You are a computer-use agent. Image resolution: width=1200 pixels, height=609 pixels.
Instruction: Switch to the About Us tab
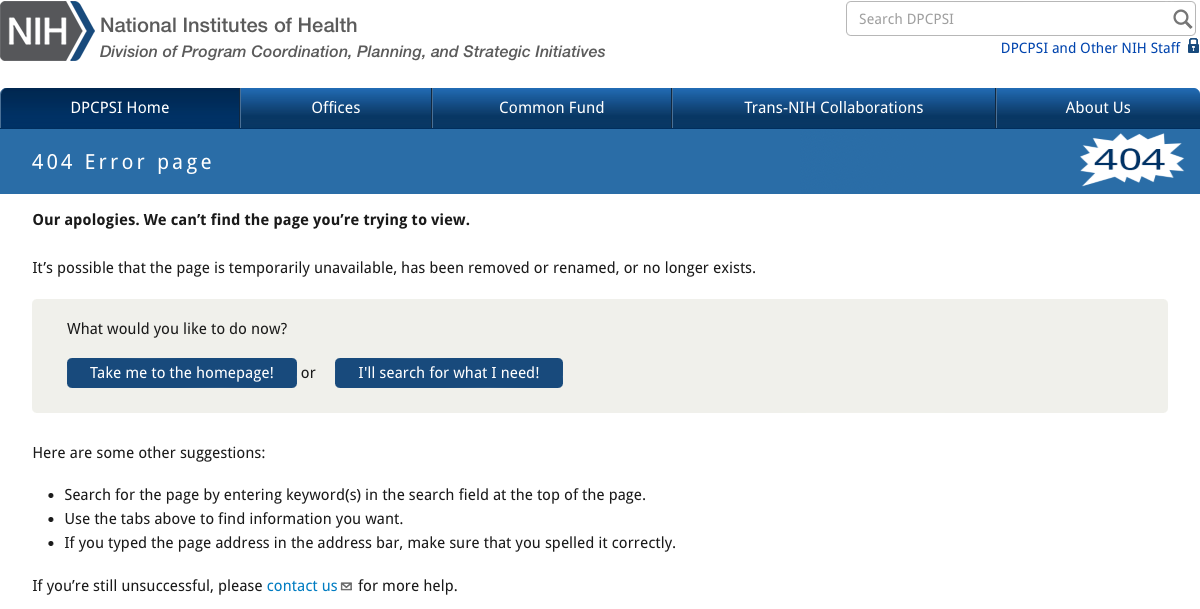click(1098, 108)
